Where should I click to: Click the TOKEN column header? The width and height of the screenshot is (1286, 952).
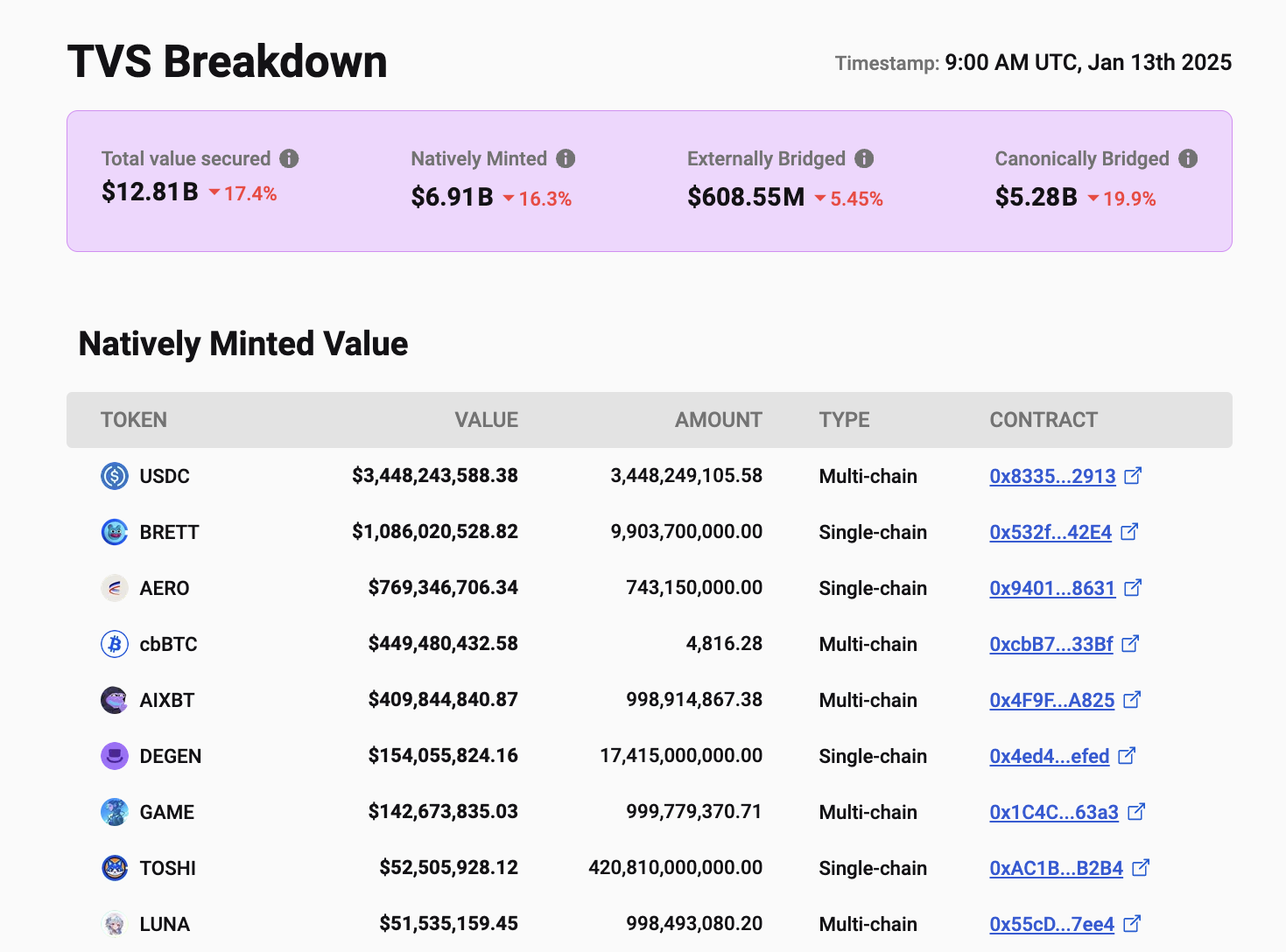(x=134, y=420)
